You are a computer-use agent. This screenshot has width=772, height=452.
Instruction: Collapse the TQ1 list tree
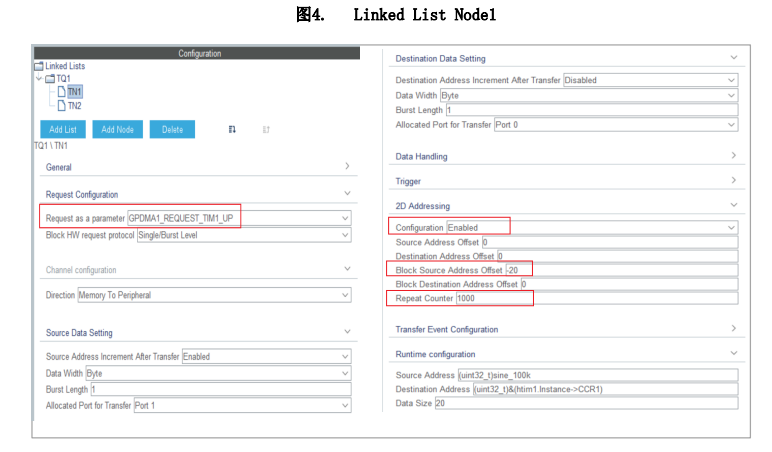[x=39, y=78]
